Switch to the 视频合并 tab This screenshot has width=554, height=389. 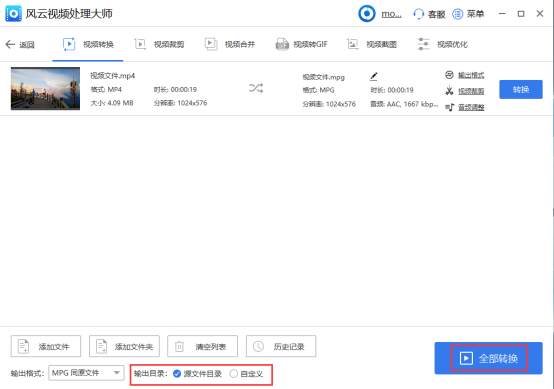click(230, 45)
